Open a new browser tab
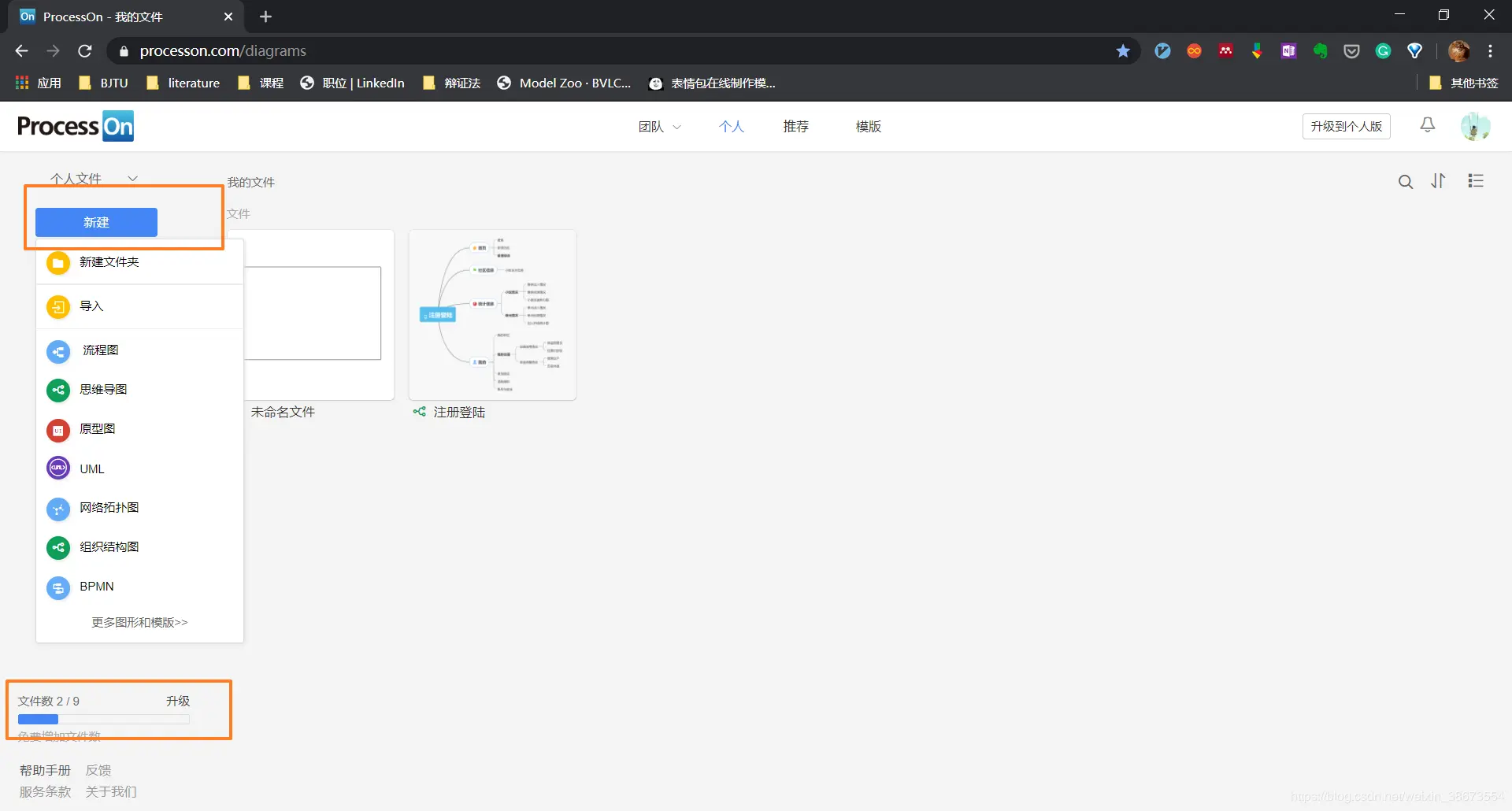The image size is (1512, 811). 265,17
